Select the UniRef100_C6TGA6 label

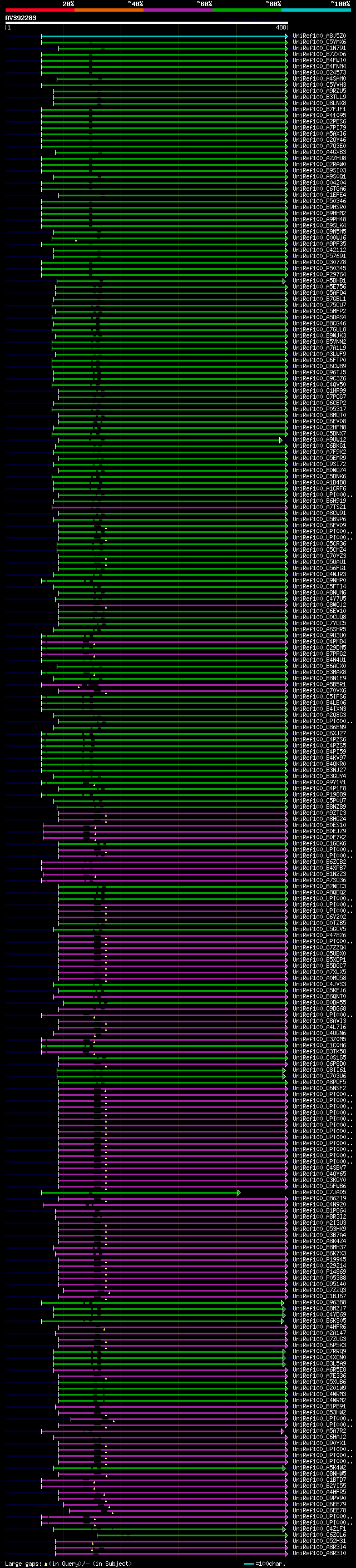click(x=319, y=189)
